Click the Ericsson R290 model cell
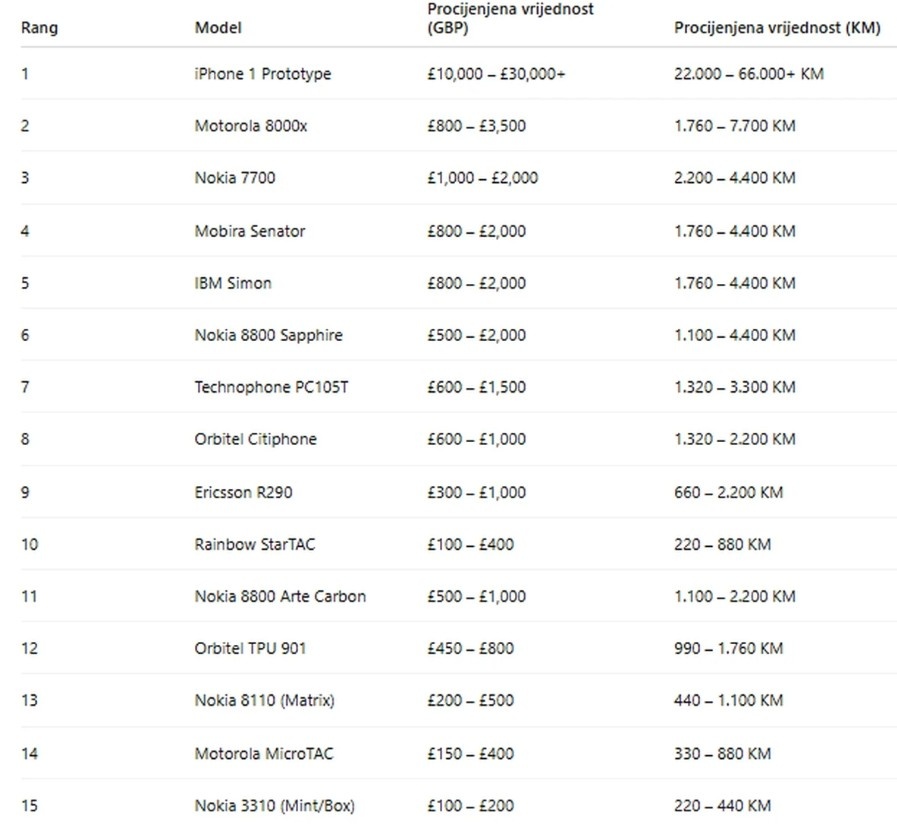 tap(243, 492)
